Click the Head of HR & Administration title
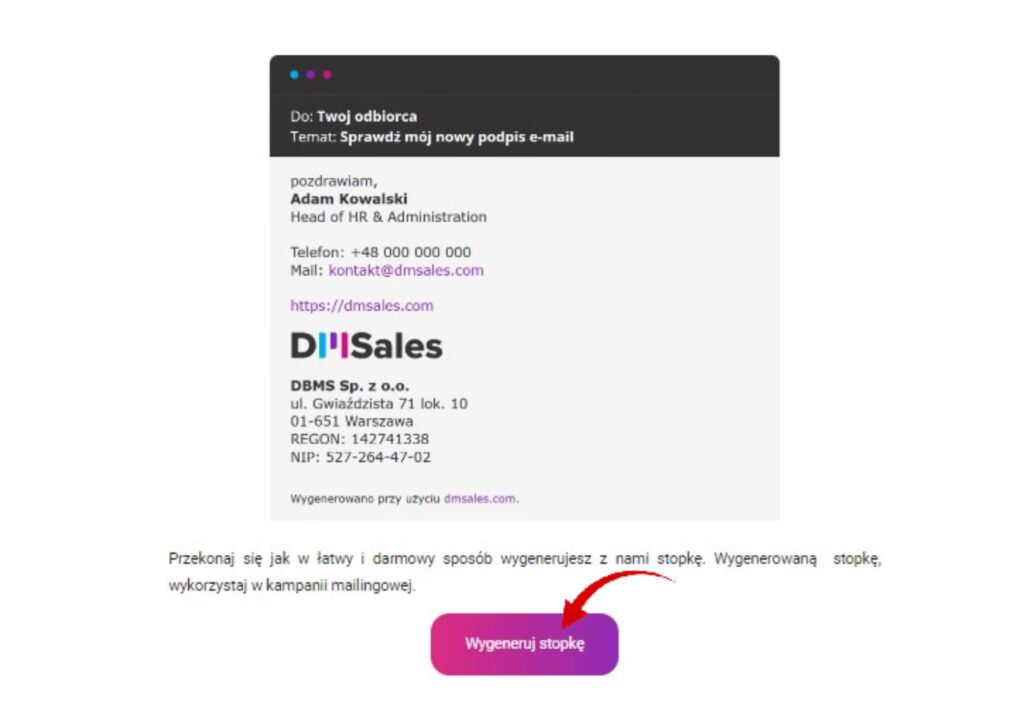This screenshot has height=708, width=1024. point(389,217)
